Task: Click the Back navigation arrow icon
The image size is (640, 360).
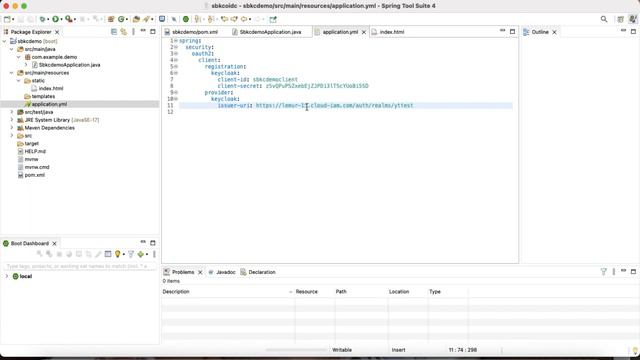Action: pos(244,19)
